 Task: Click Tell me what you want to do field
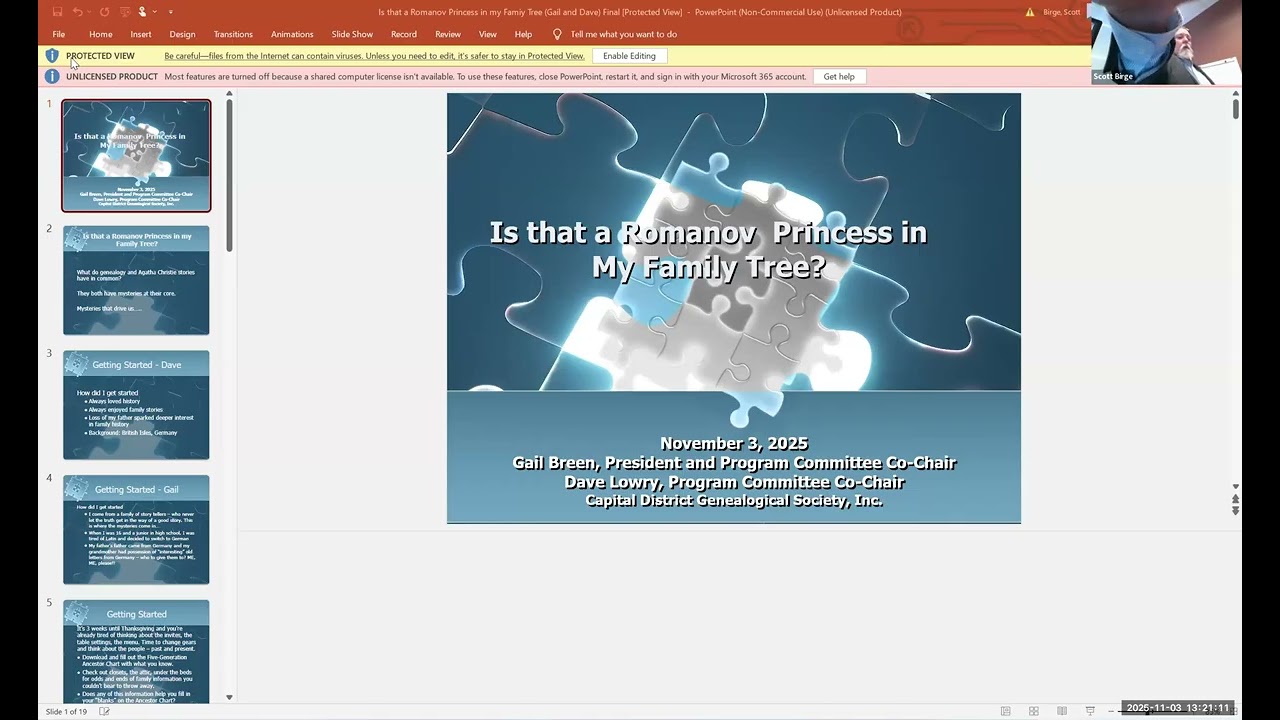click(623, 34)
